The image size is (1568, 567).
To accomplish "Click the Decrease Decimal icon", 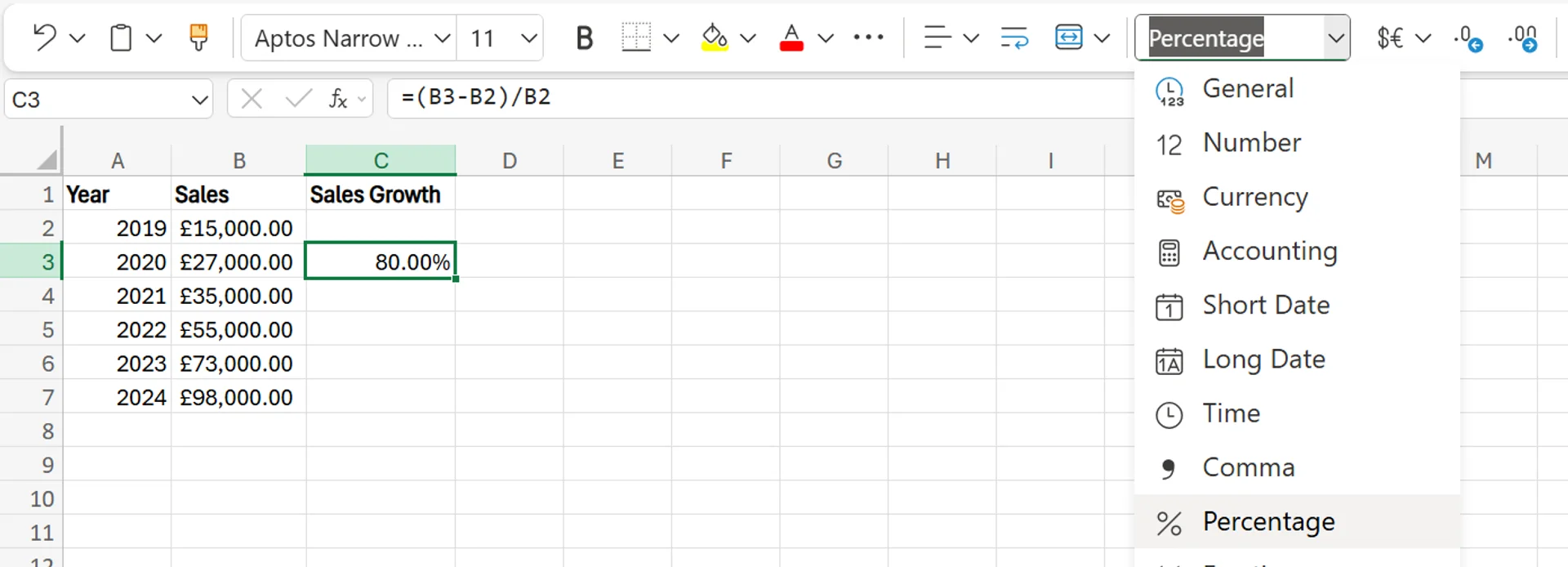I will coord(1468,38).
